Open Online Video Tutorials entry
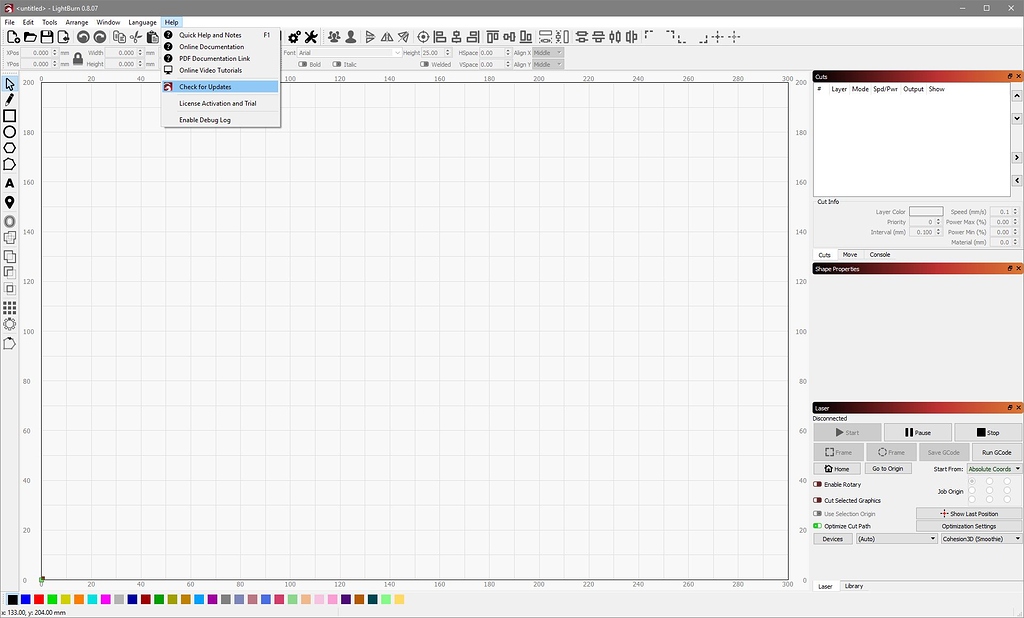 pos(221,71)
